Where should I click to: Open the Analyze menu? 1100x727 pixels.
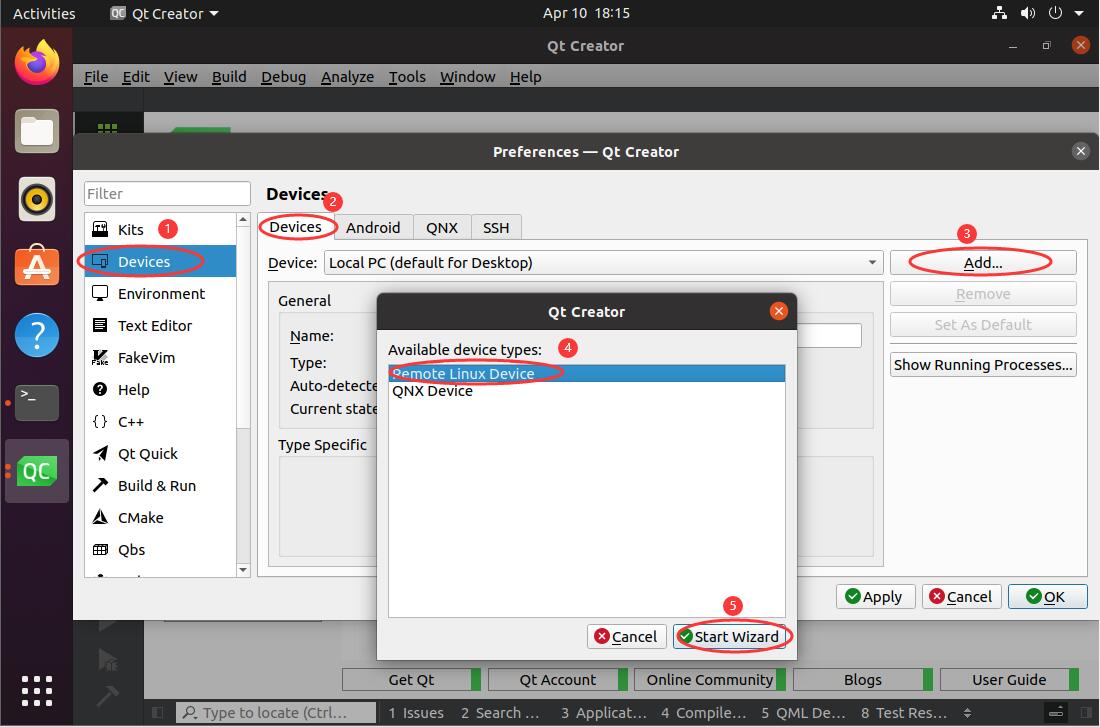347,76
